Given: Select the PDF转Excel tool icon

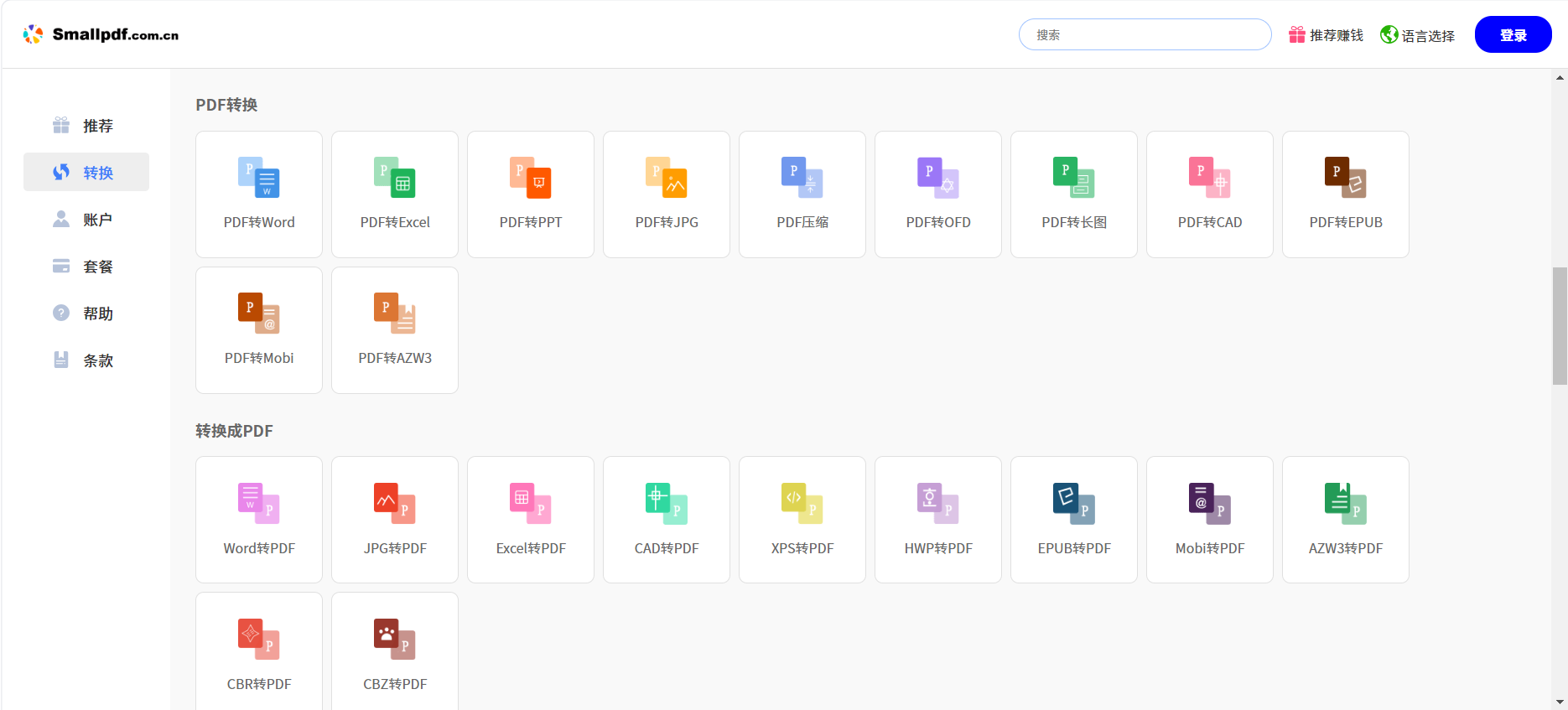Looking at the screenshot, I should pyautogui.click(x=394, y=178).
